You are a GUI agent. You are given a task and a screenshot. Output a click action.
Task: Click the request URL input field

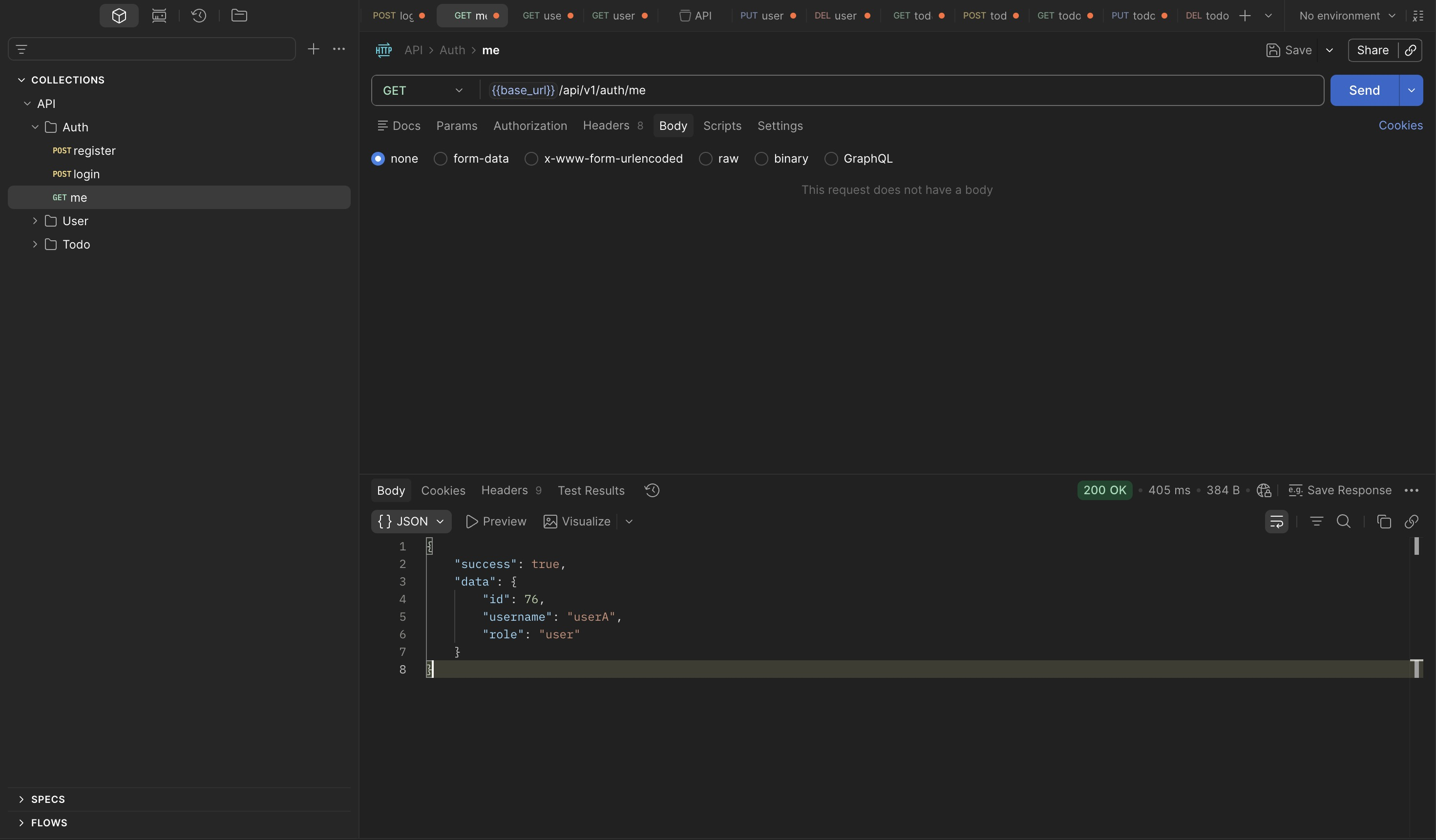pyautogui.click(x=902, y=90)
